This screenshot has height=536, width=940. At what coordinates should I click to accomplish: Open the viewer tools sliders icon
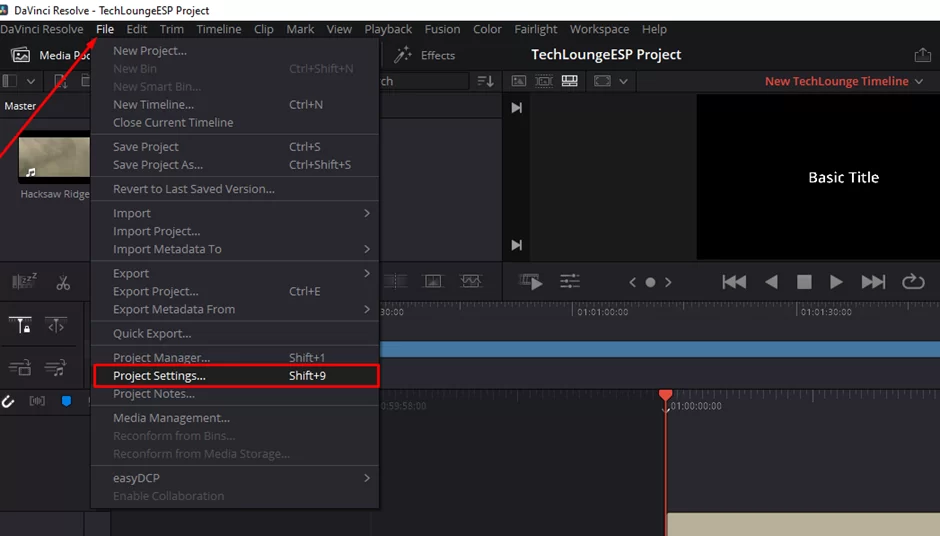pyautogui.click(x=570, y=281)
